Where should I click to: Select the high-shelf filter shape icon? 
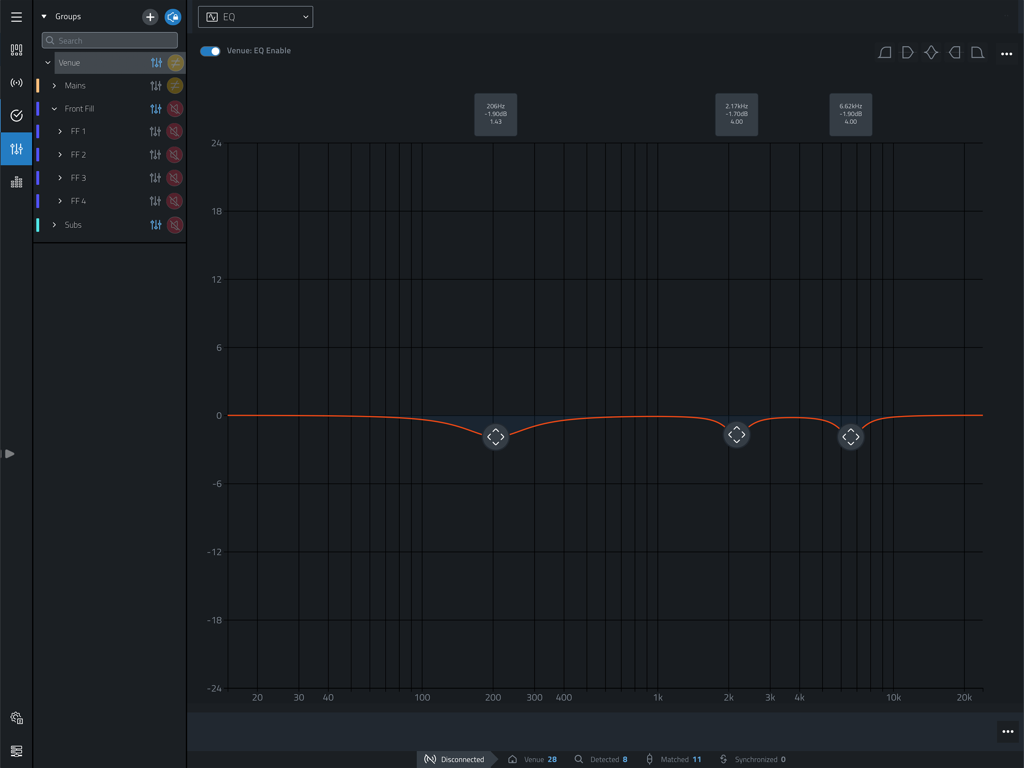click(954, 52)
